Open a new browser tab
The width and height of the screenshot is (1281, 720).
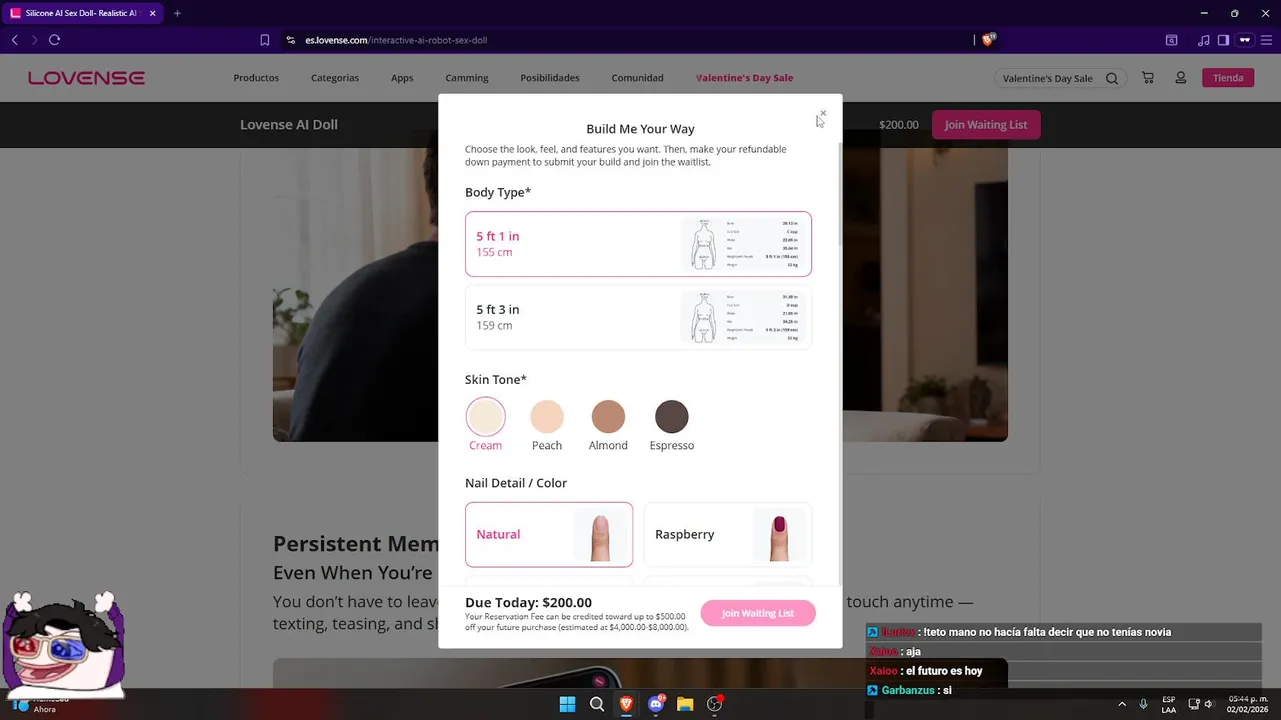(x=177, y=13)
